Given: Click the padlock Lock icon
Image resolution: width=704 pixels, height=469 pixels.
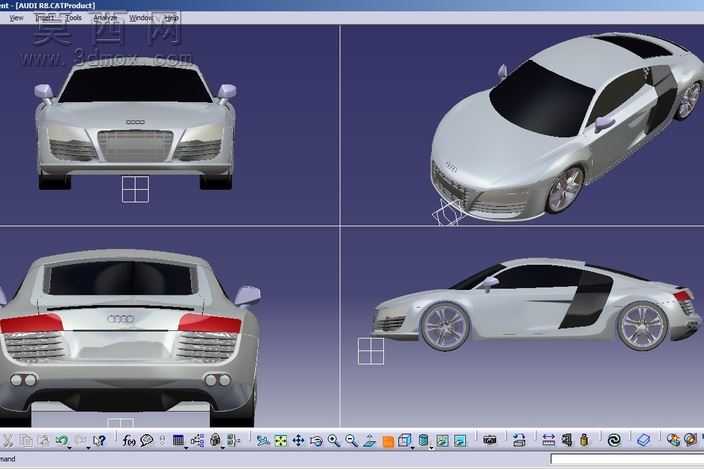Looking at the screenshot, I should [215, 440].
